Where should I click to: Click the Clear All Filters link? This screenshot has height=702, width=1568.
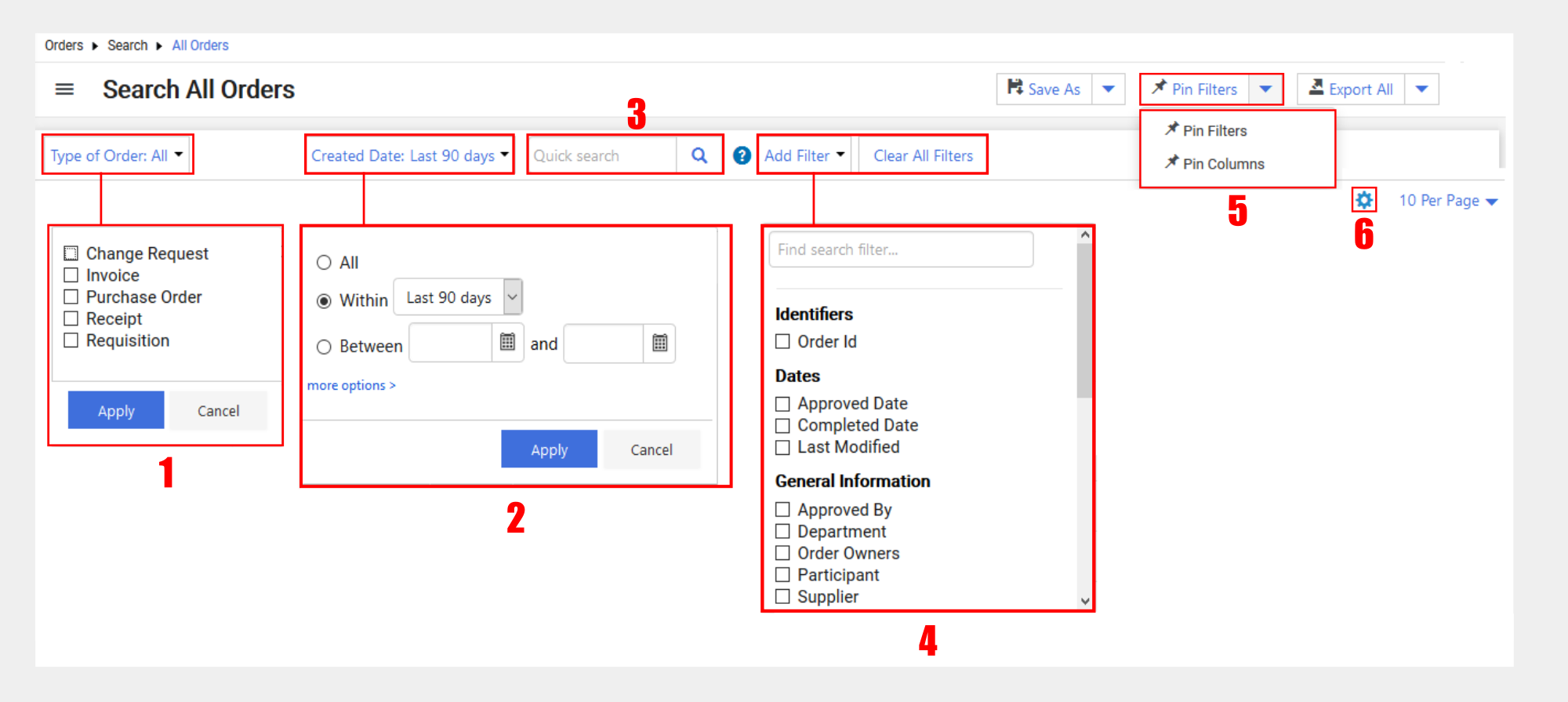(x=923, y=155)
